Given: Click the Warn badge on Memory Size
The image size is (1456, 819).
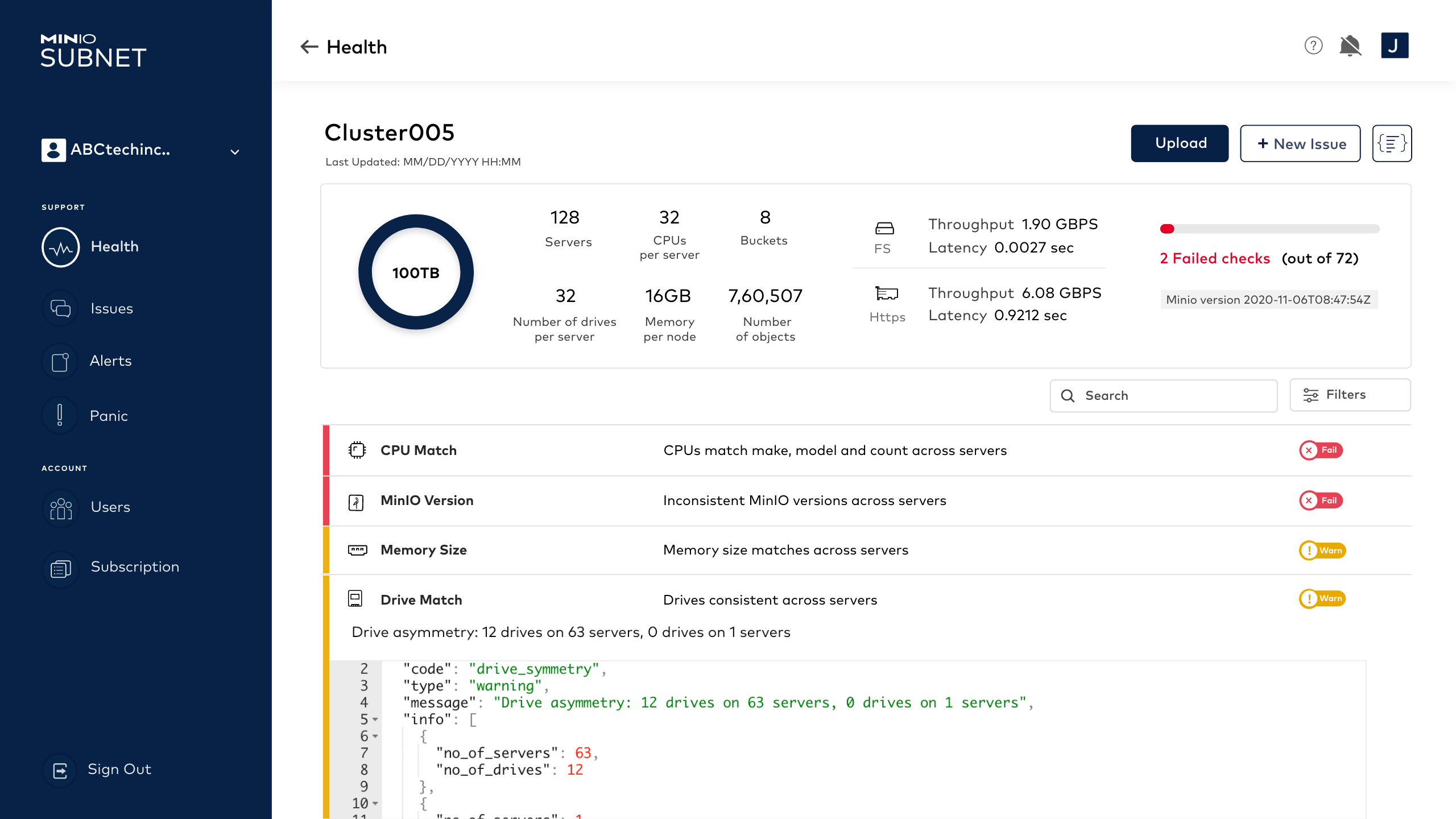Looking at the screenshot, I should tap(1322, 551).
